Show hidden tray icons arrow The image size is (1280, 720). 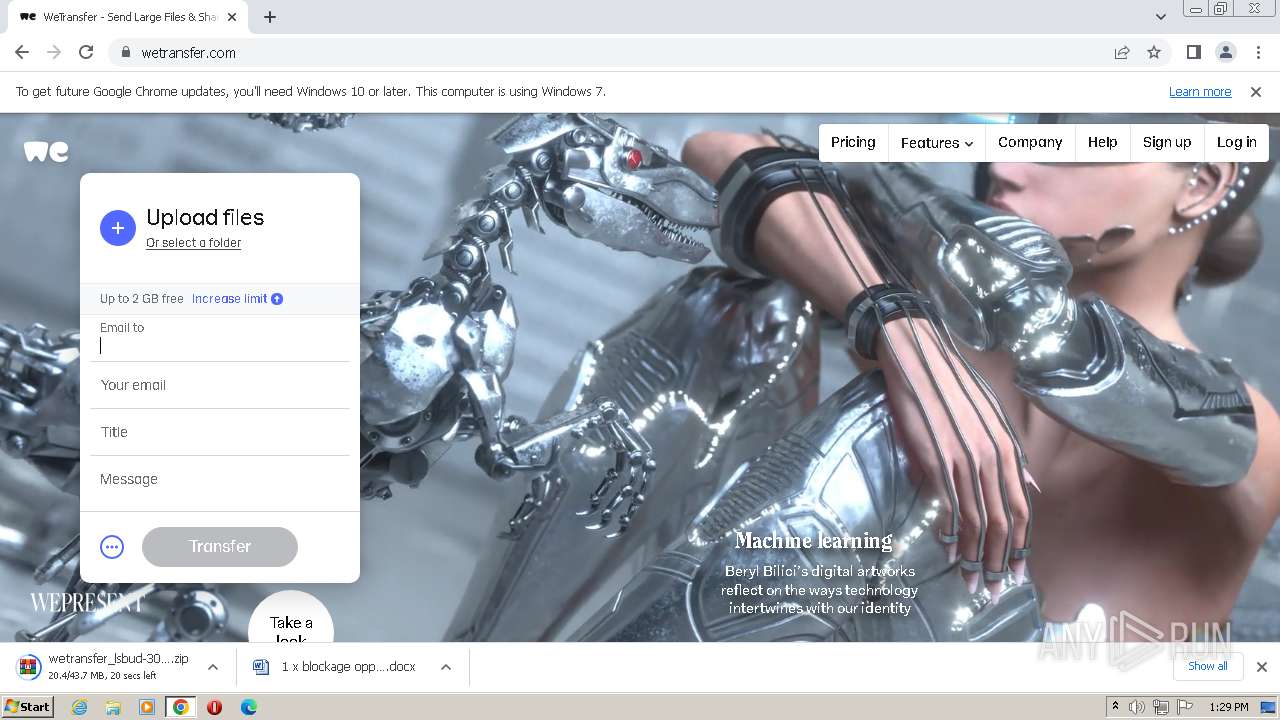tap(1115, 707)
